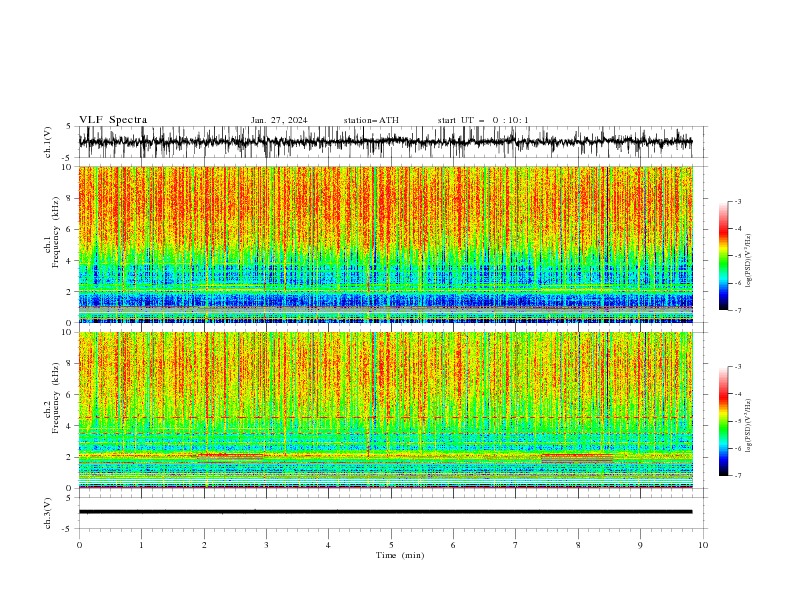
Task: Click the 'ch.3(V)' waveform axis label
Action: click(x=48, y=513)
